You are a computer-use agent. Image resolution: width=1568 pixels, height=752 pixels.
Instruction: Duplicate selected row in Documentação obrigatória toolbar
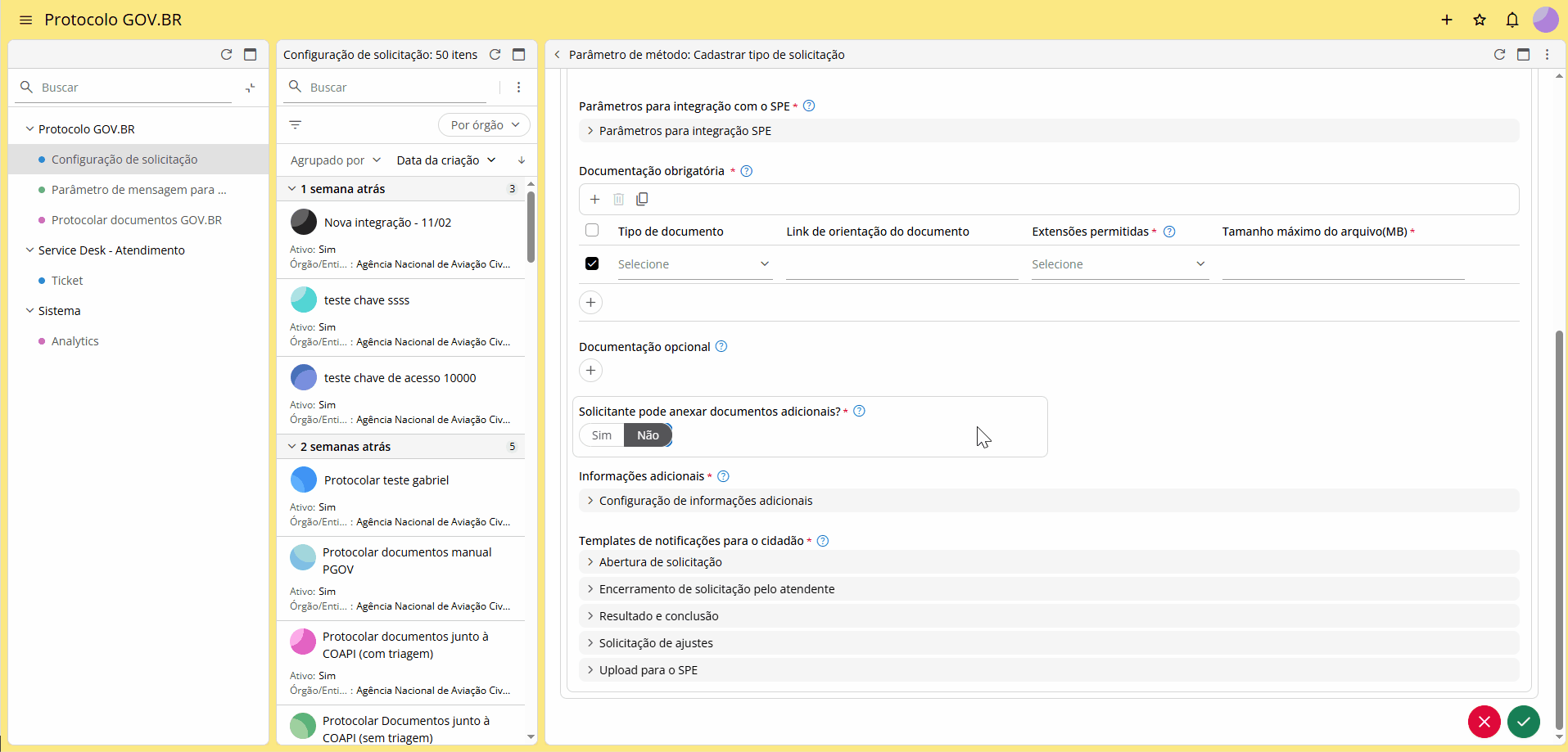pyautogui.click(x=643, y=200)
